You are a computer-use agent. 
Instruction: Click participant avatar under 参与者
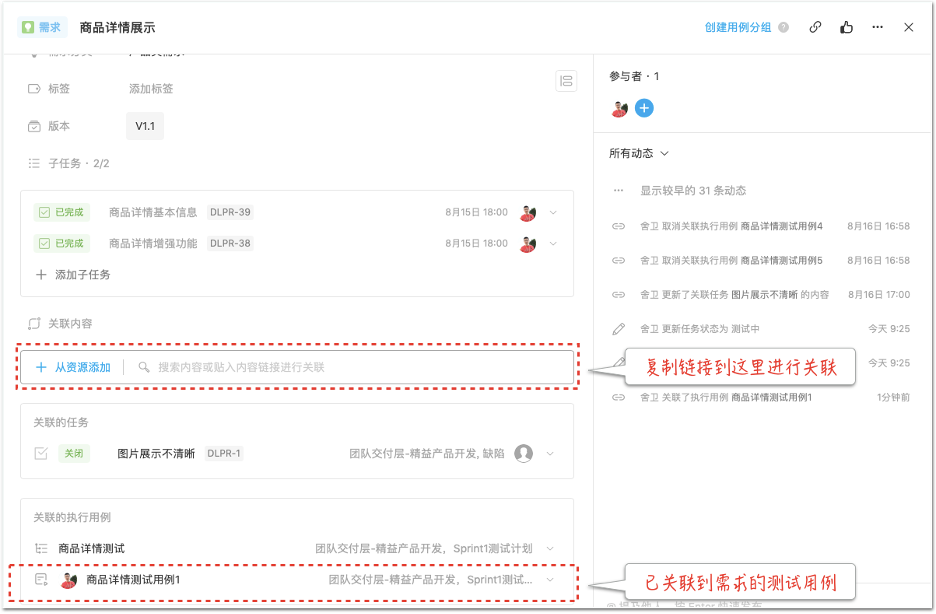coord(620,109)
